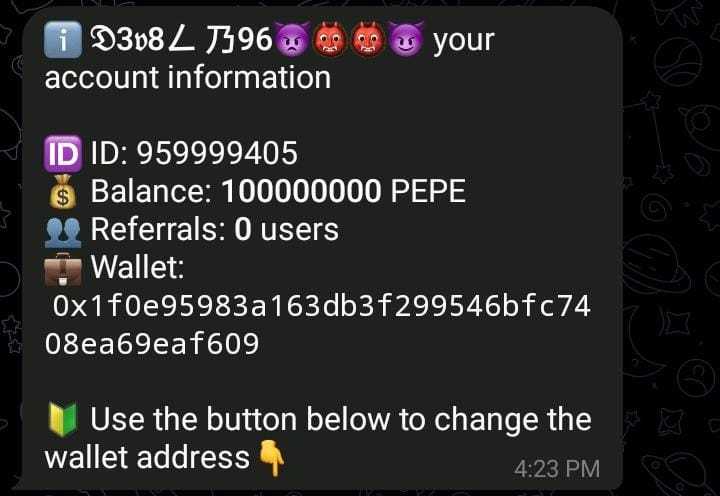Click the angry purple devil emoji

(293, 39)
